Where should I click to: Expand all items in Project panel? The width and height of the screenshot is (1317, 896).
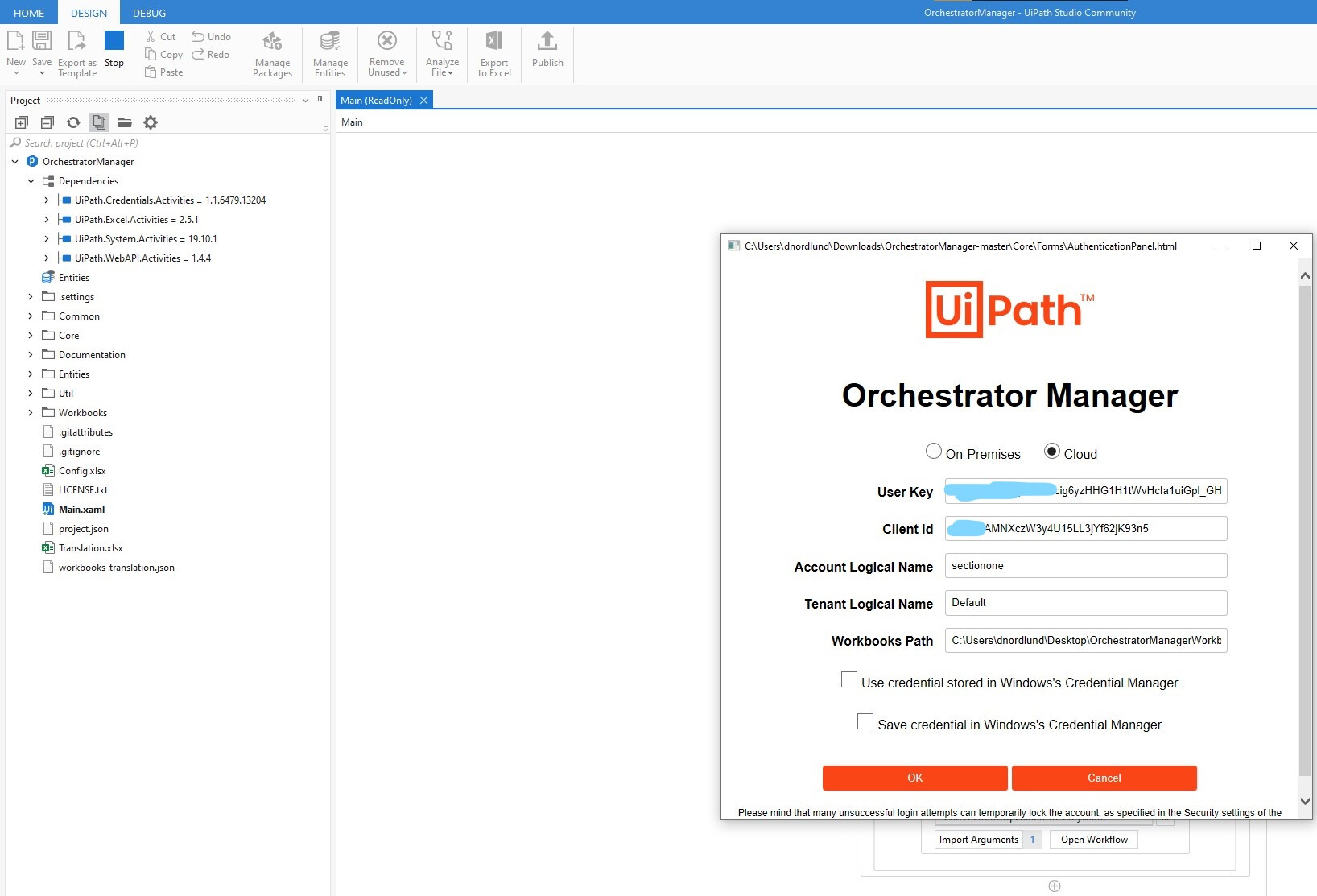22,122
